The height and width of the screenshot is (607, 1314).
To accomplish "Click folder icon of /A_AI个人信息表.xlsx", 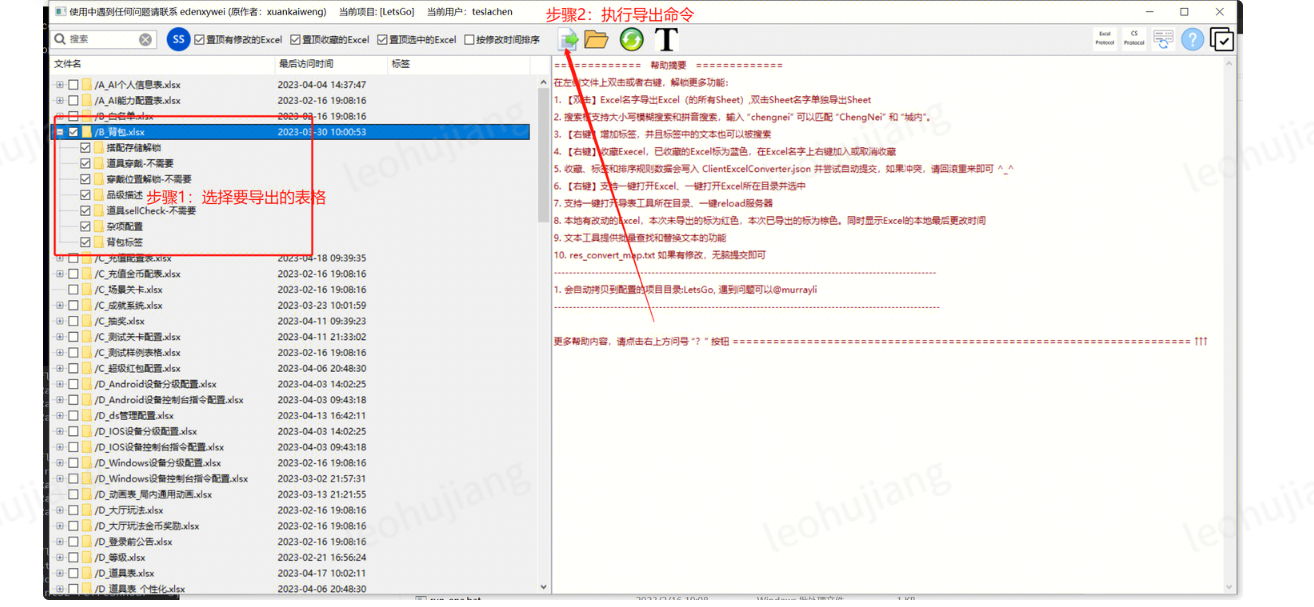I will (87, 85).
